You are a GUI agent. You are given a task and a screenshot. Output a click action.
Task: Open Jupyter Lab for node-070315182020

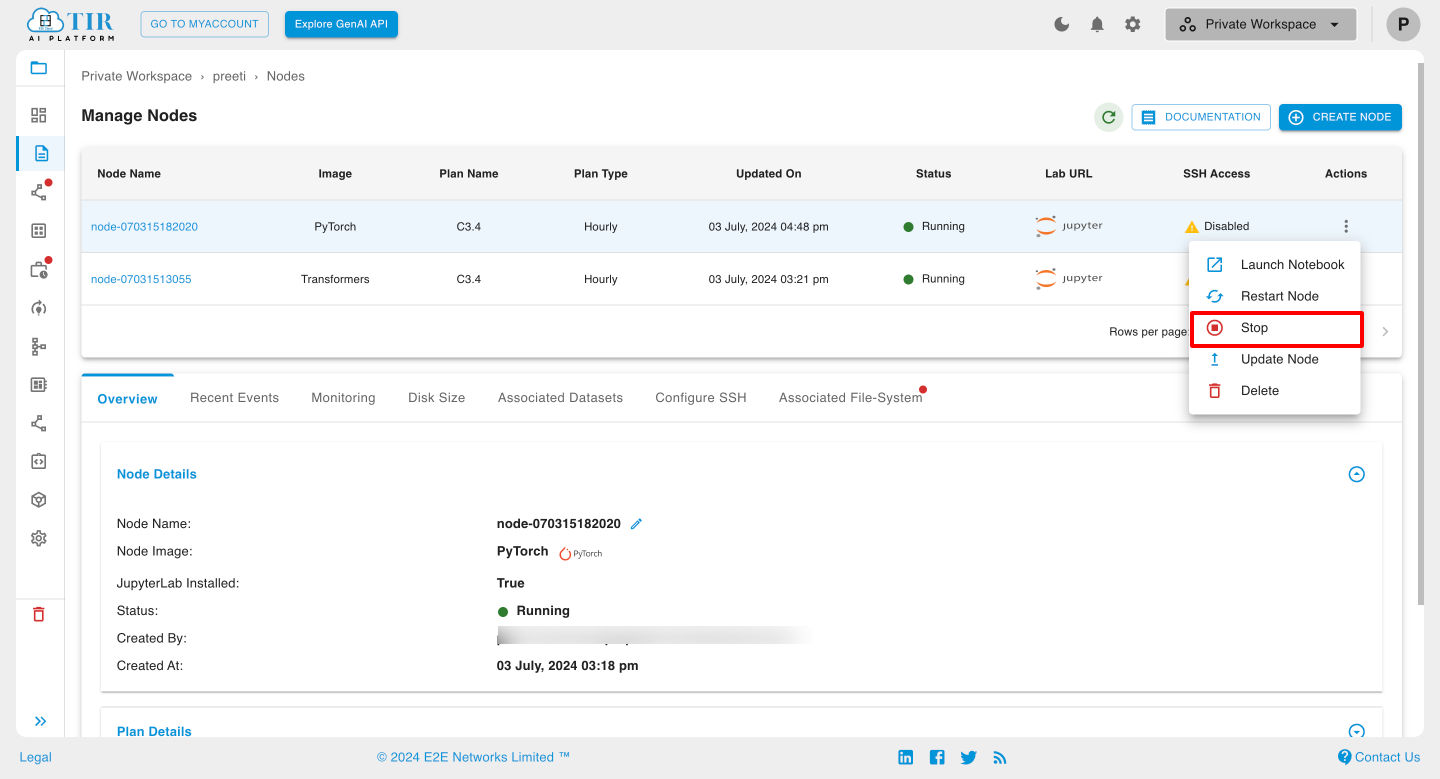[1069, 226]
